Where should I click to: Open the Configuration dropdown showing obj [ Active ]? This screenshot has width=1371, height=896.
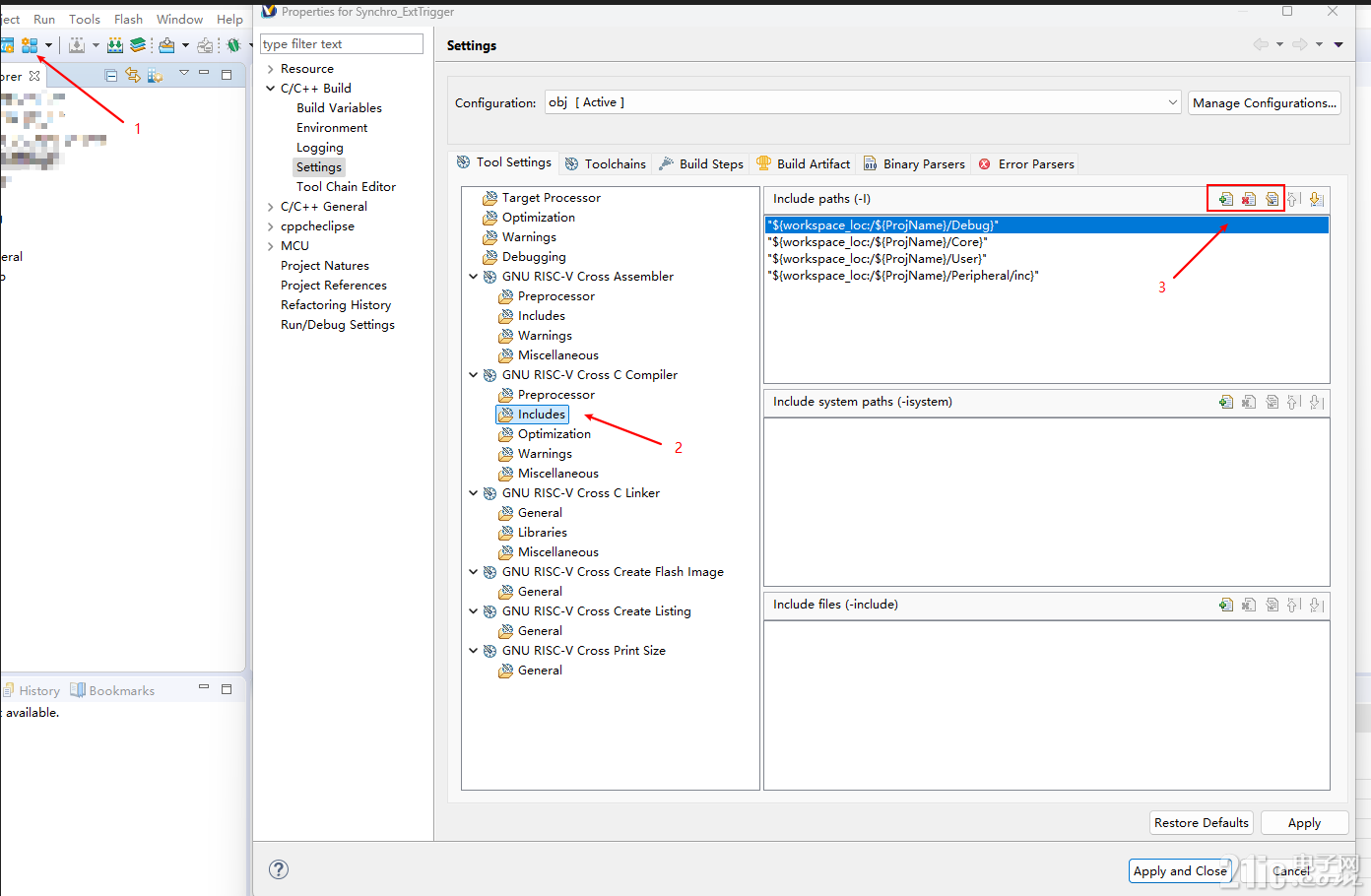coord(863,102)
